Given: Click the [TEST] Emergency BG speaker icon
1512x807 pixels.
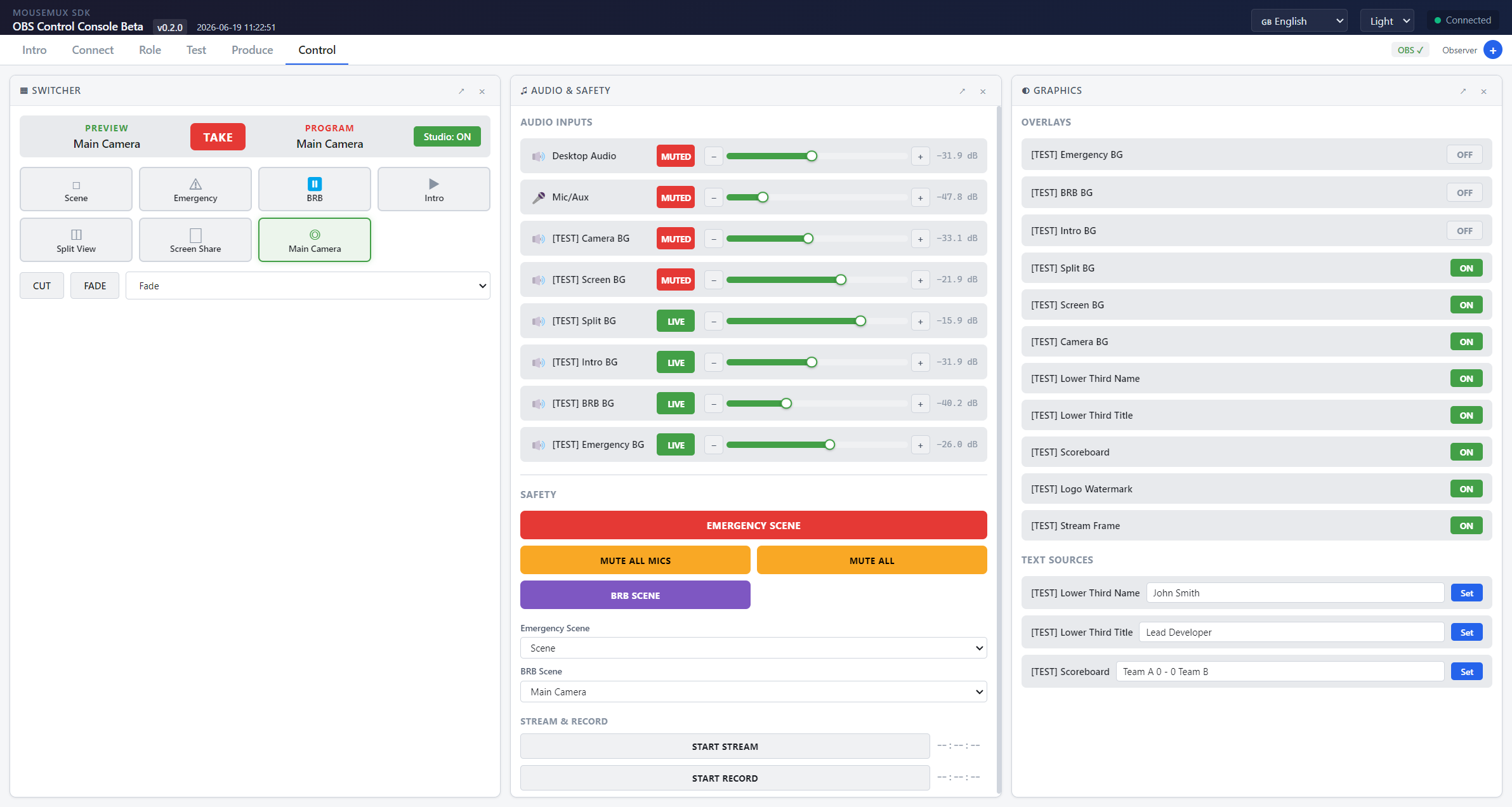Looking at the screenshot, I should (x=538, y=445).
